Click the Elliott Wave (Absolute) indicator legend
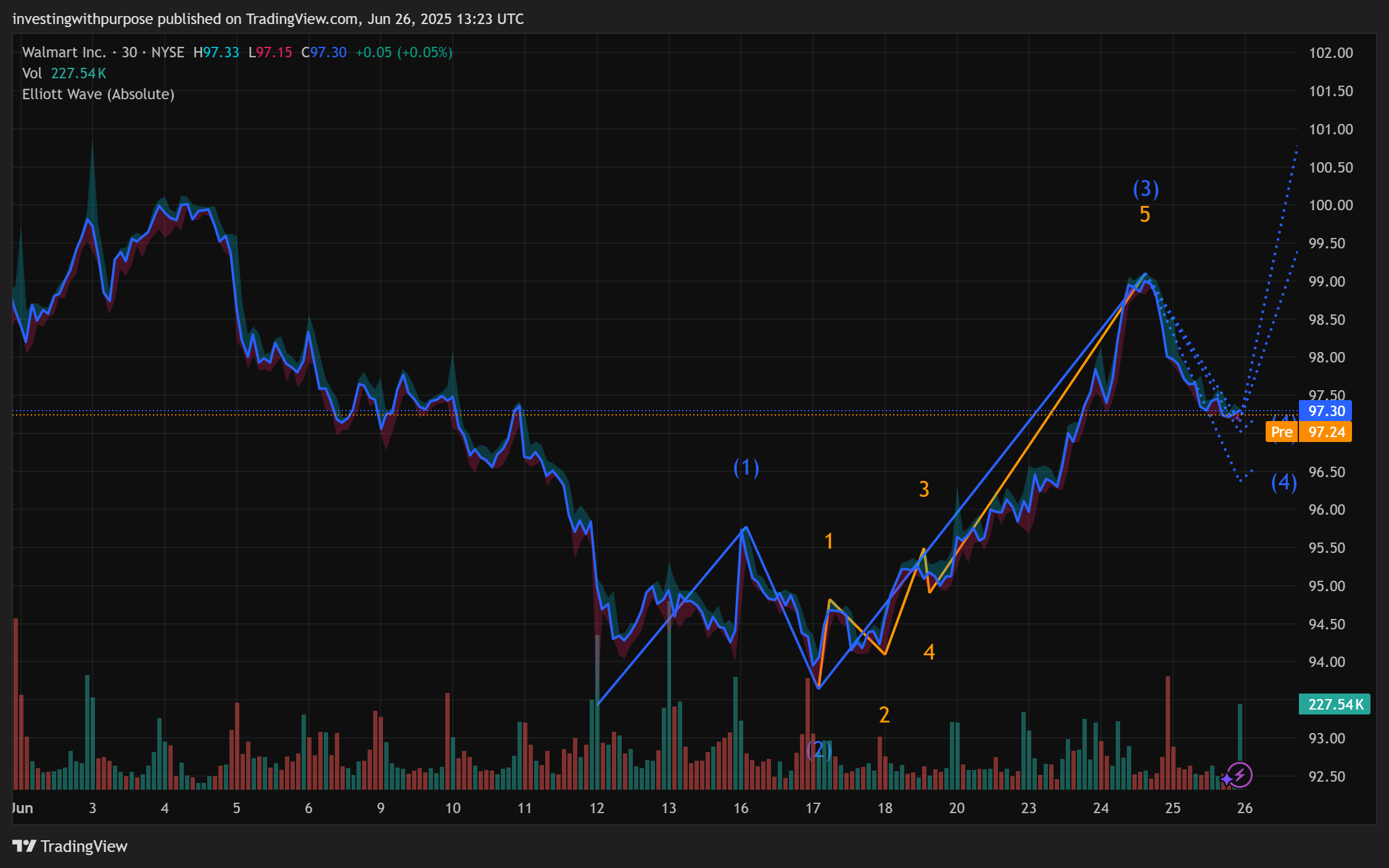 pos(98,94)
